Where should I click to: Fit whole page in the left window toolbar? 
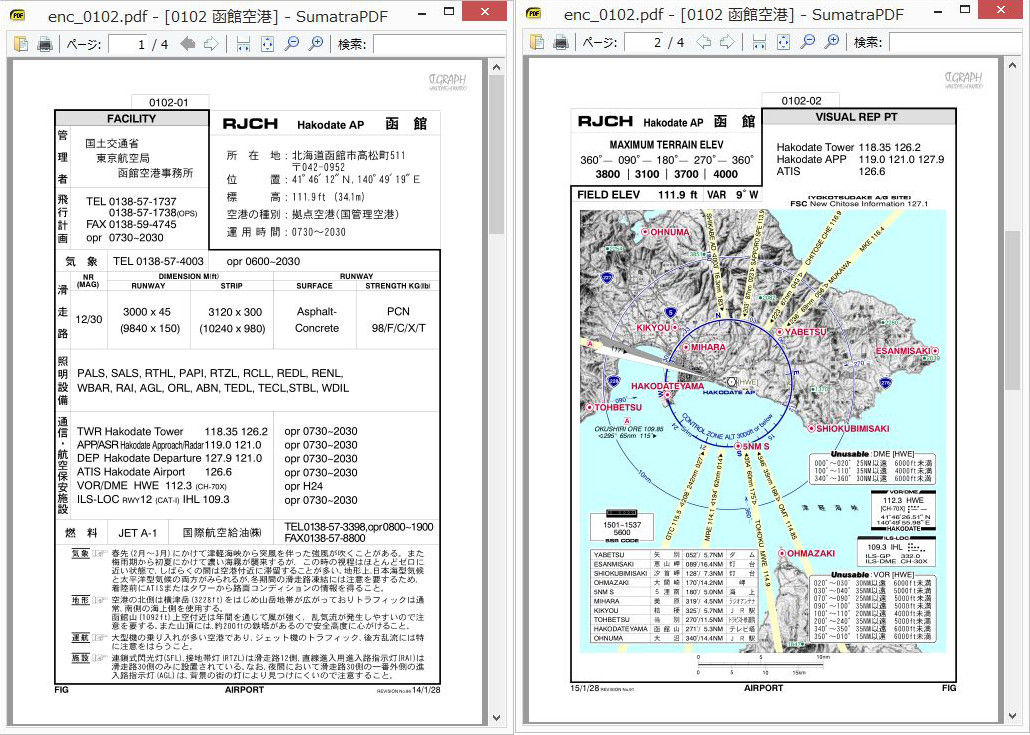(x=267, y=43)
